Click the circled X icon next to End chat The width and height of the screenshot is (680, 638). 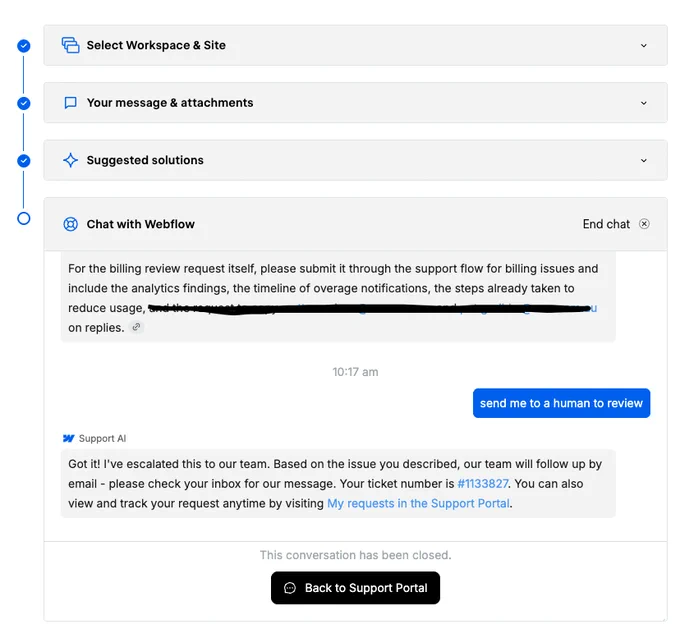pos(644,224)
